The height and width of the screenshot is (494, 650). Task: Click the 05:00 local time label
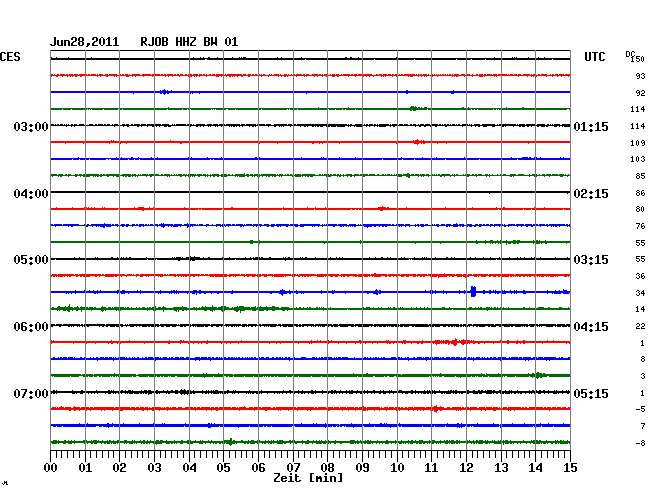pos(31,259)
